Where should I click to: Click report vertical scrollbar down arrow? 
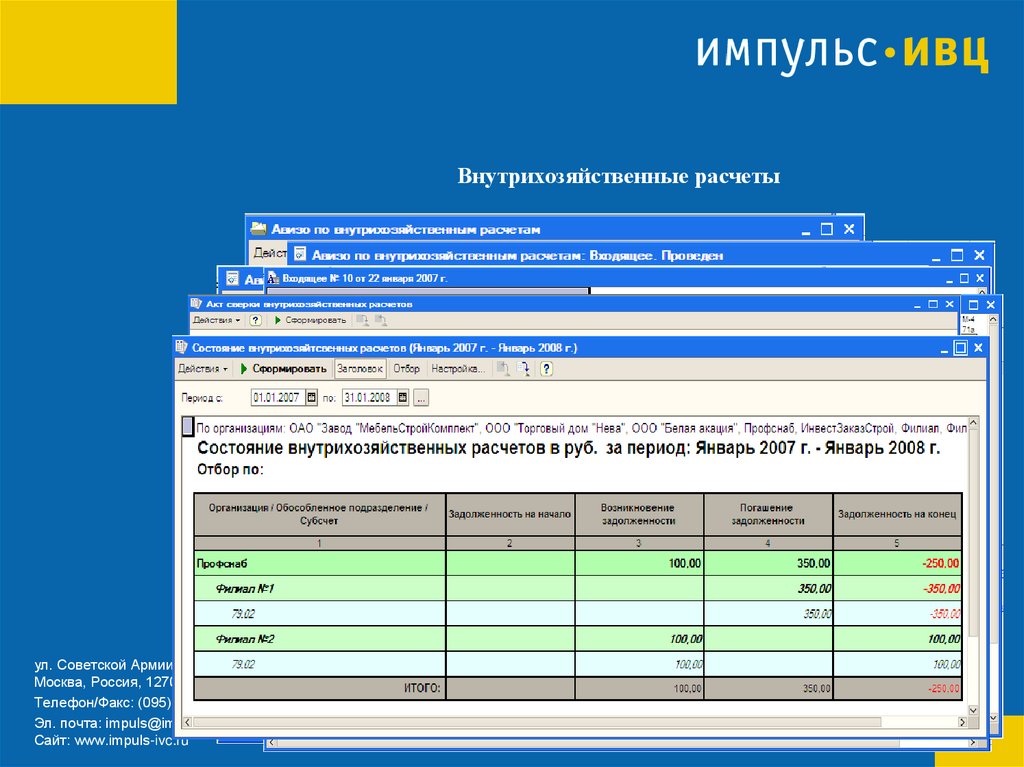tap(973, 710)
